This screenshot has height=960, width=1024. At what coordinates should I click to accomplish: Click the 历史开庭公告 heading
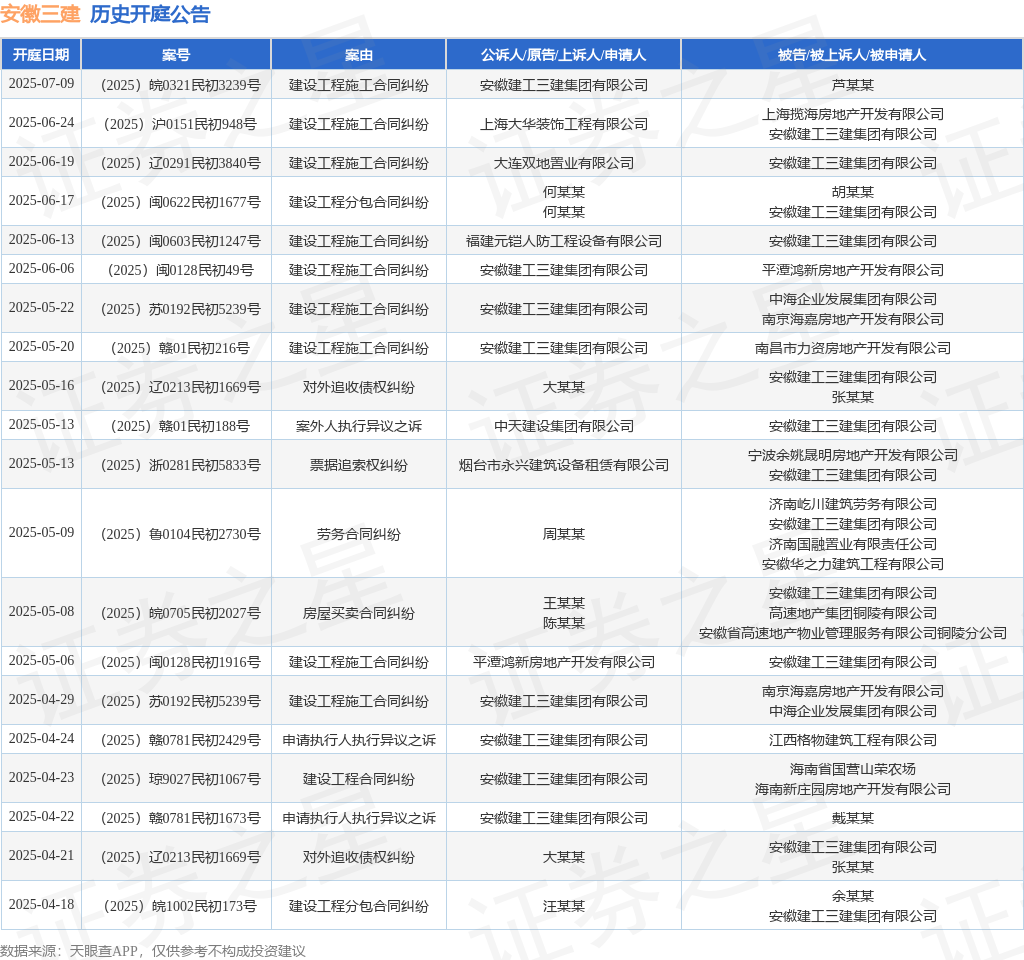pyautogui.click(x=150, y=14)
